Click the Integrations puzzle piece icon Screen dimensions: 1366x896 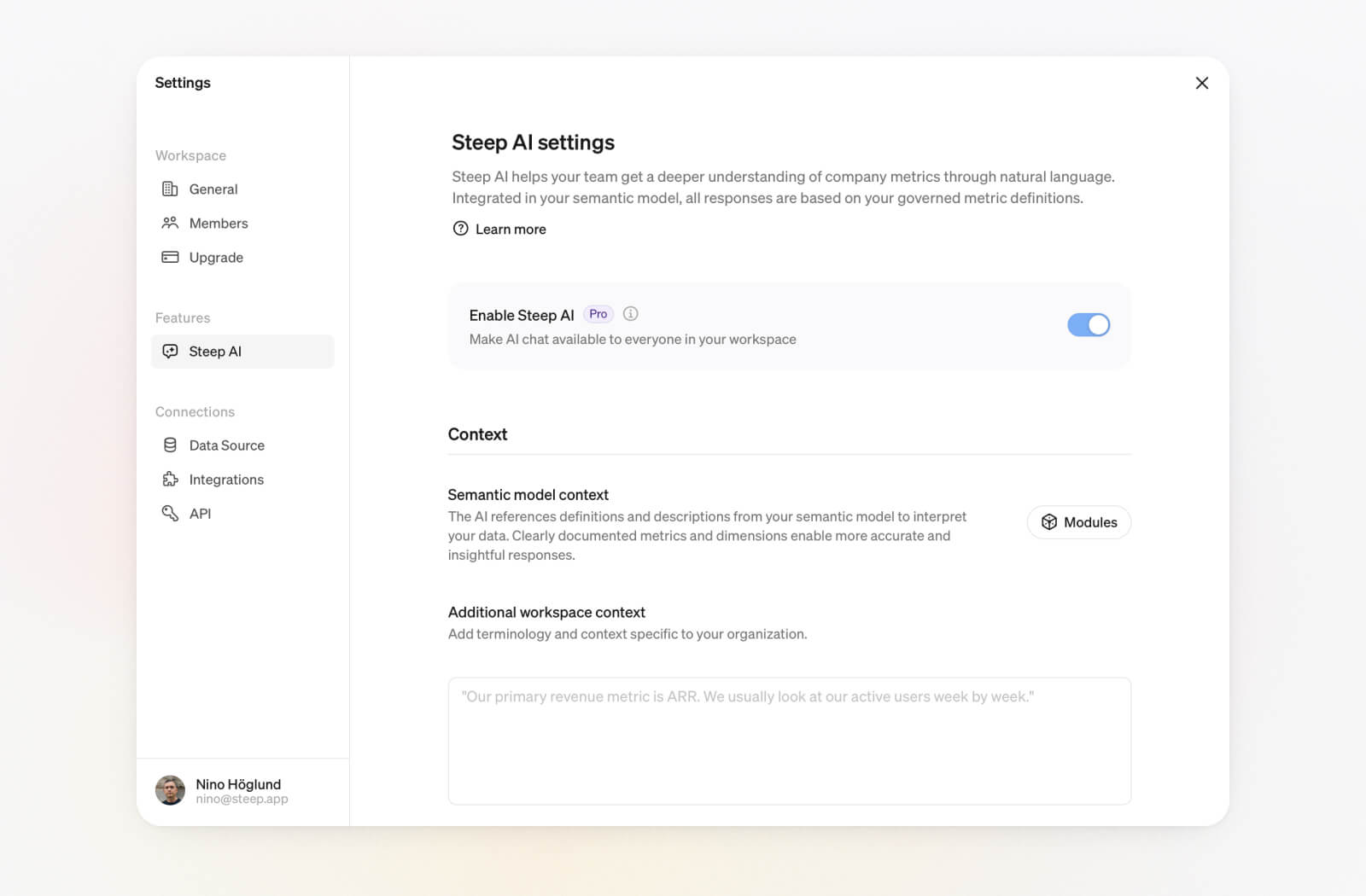170,479
